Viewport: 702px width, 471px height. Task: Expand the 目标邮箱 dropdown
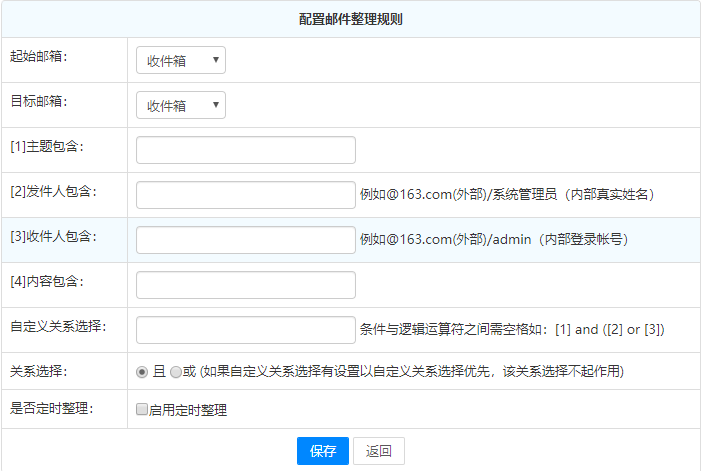pos(181,105)
